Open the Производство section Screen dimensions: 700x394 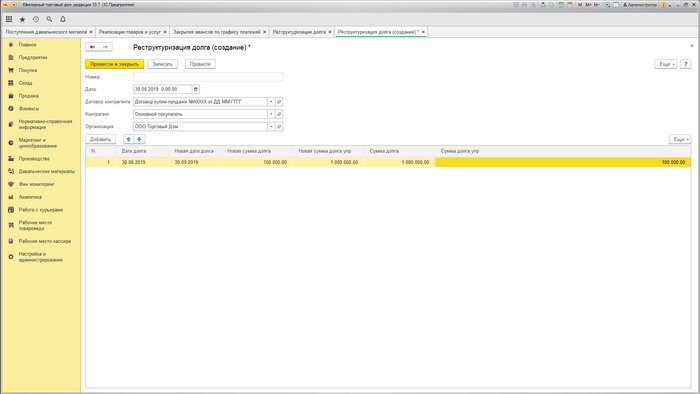34,159
